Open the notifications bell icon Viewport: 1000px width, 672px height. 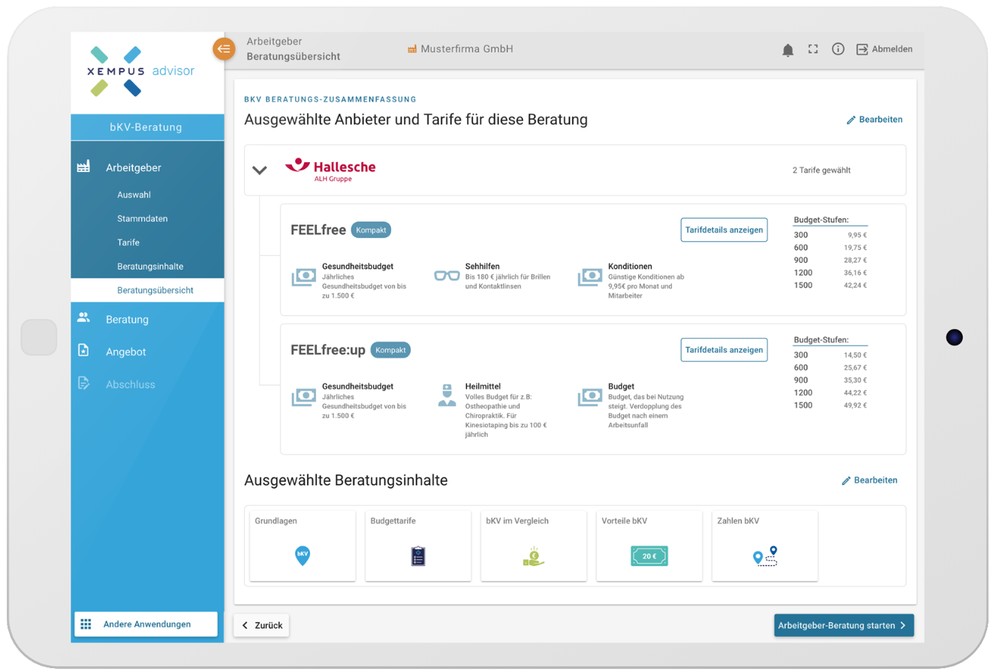click(788, 48)
